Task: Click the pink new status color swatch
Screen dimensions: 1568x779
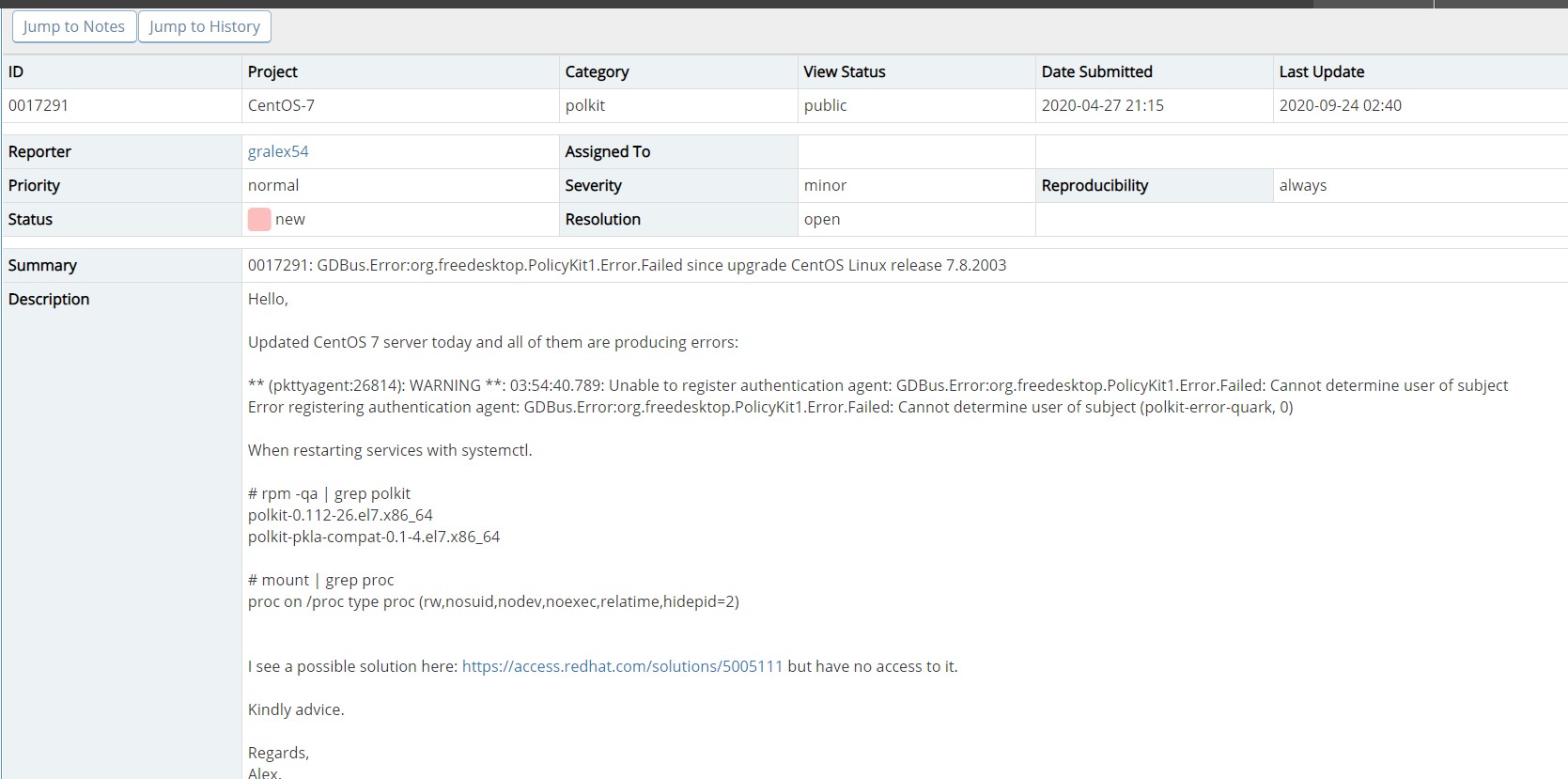Action: coord(259,219)
